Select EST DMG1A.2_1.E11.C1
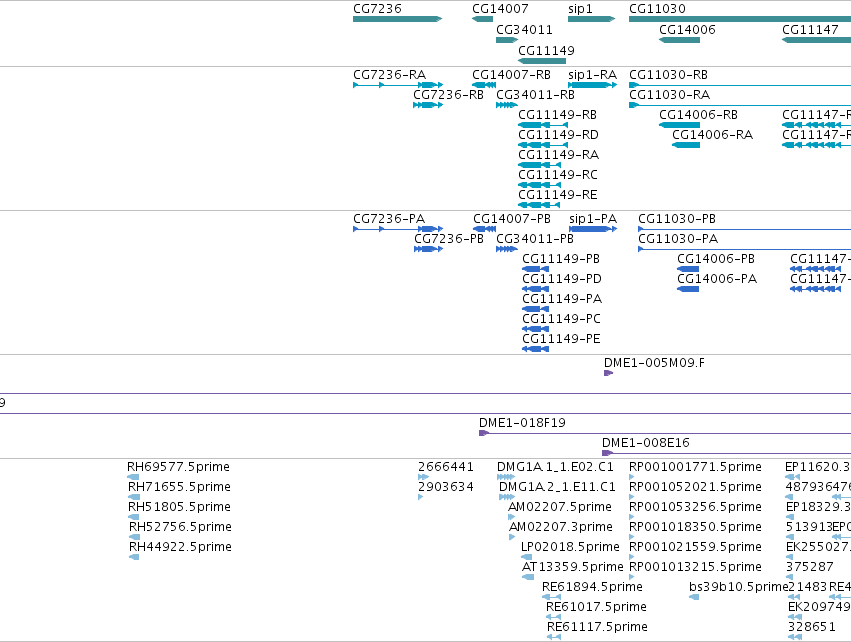Viewport: 851px width, 642px height. pyautogui.click(x=507, y=497)
